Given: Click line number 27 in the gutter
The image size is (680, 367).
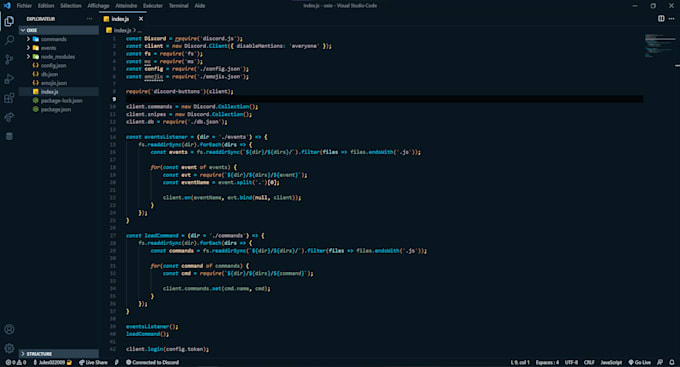Looking at the screenshot, I should point(113,236).
